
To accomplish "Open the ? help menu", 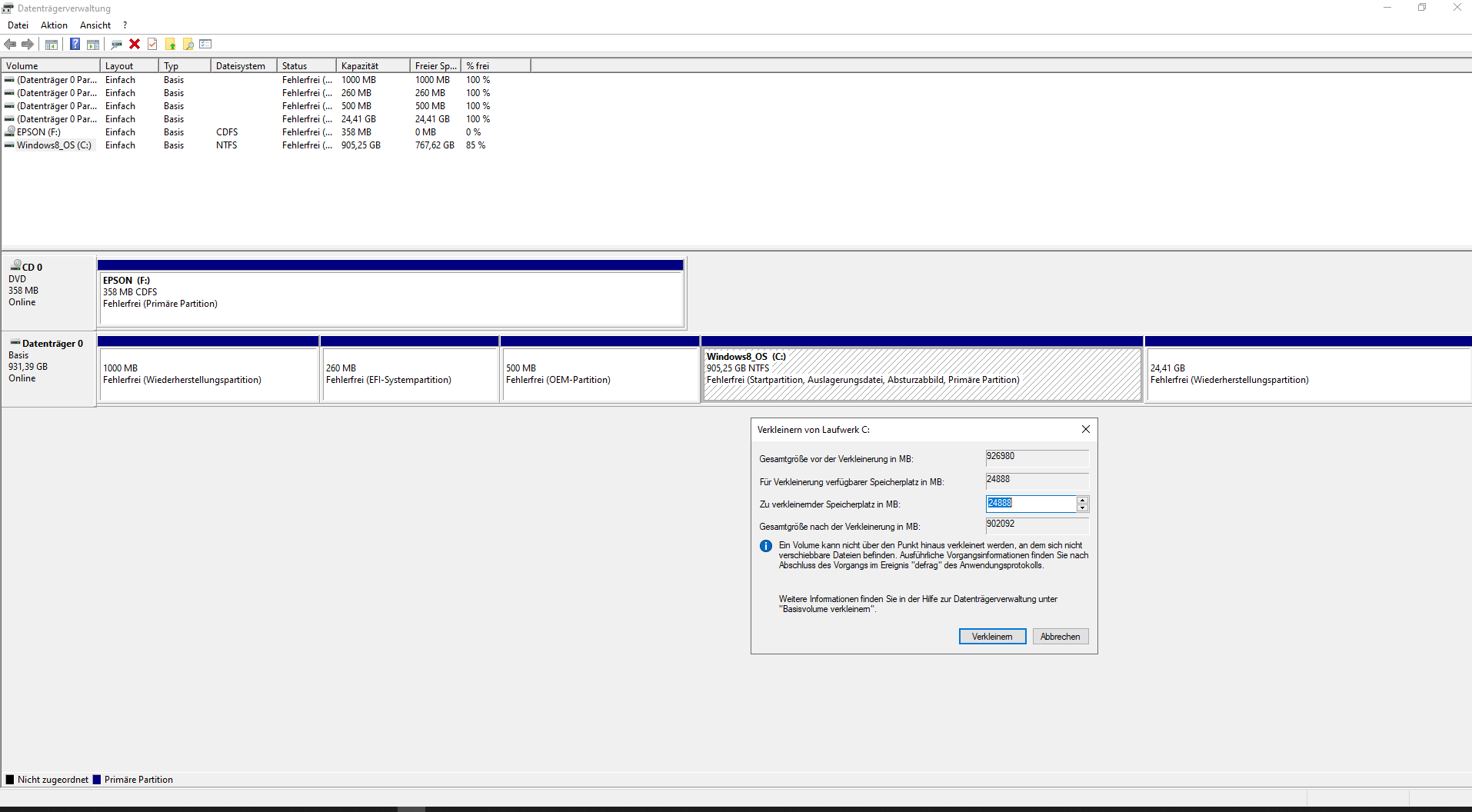I will click(125, 25).
